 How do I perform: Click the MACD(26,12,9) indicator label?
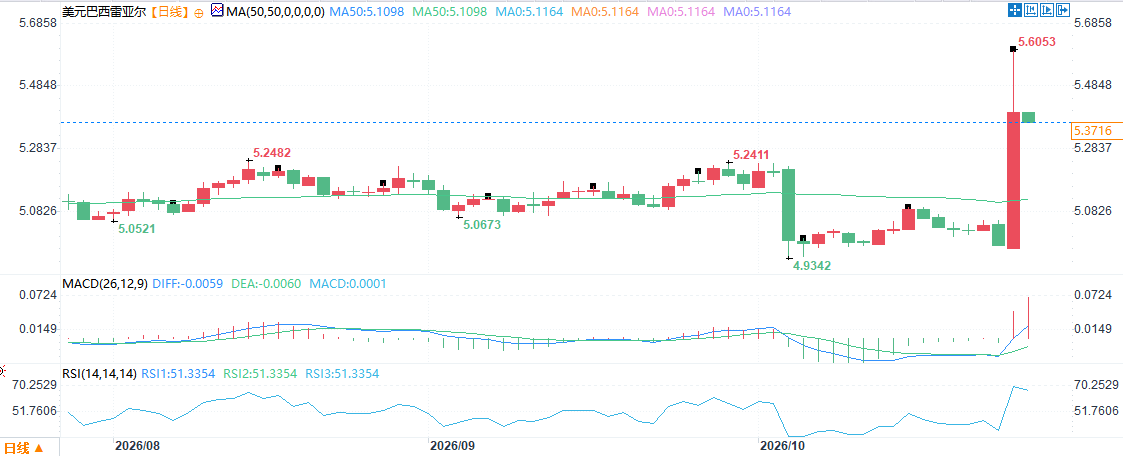[x=105, y=284]
